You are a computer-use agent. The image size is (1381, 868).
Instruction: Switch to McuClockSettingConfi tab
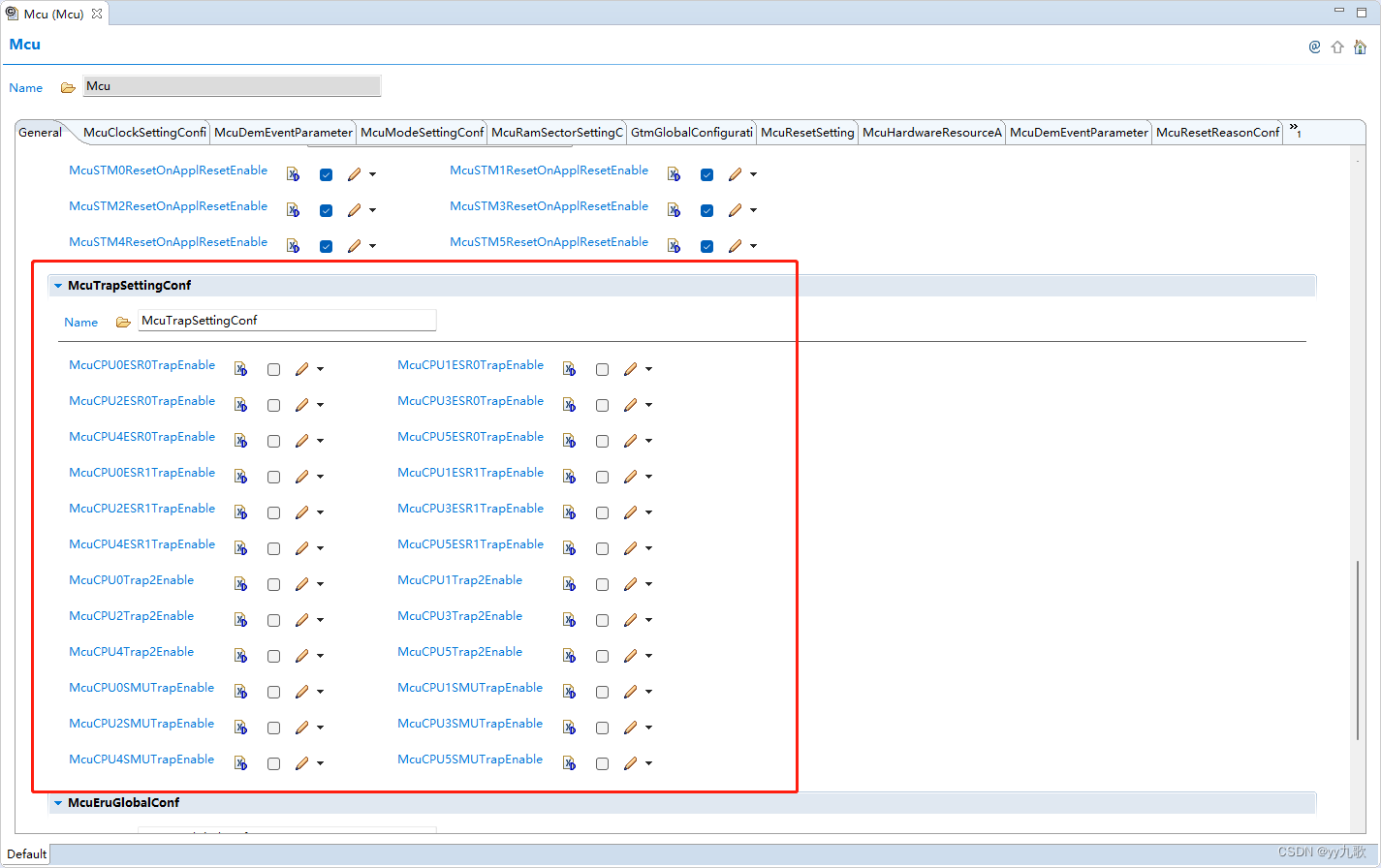pos(144,133)
